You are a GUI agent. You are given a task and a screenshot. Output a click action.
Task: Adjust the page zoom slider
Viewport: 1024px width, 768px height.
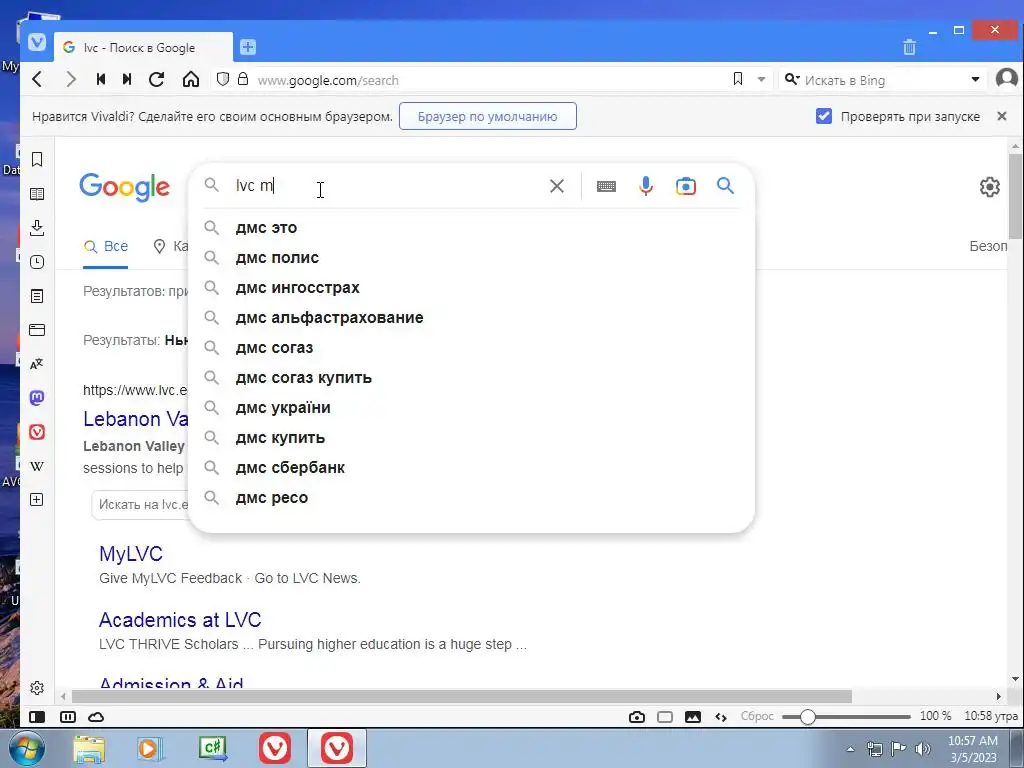(x=846, y=717)
